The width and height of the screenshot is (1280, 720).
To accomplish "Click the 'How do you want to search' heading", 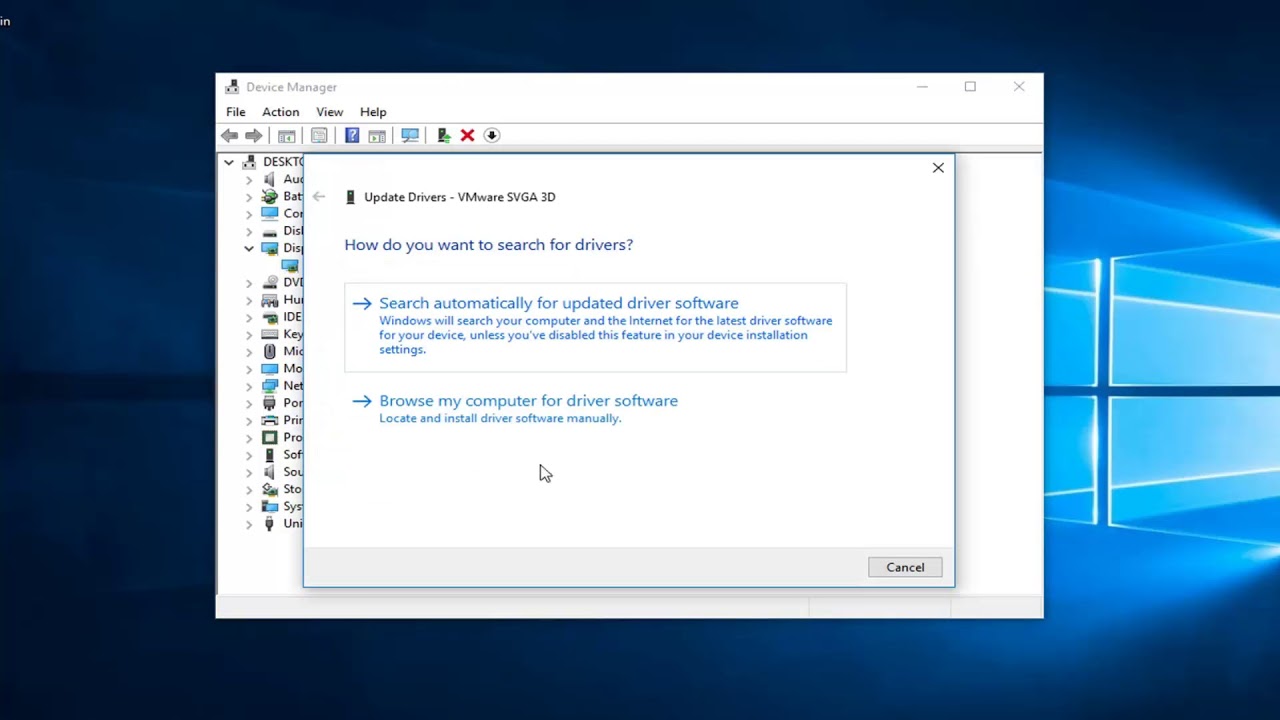I will click(x=488, y=244).
